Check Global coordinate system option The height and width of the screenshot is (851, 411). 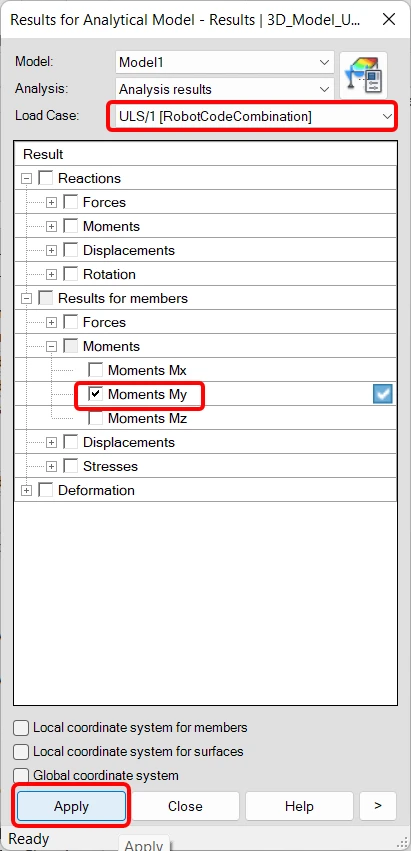coord(21,775)
